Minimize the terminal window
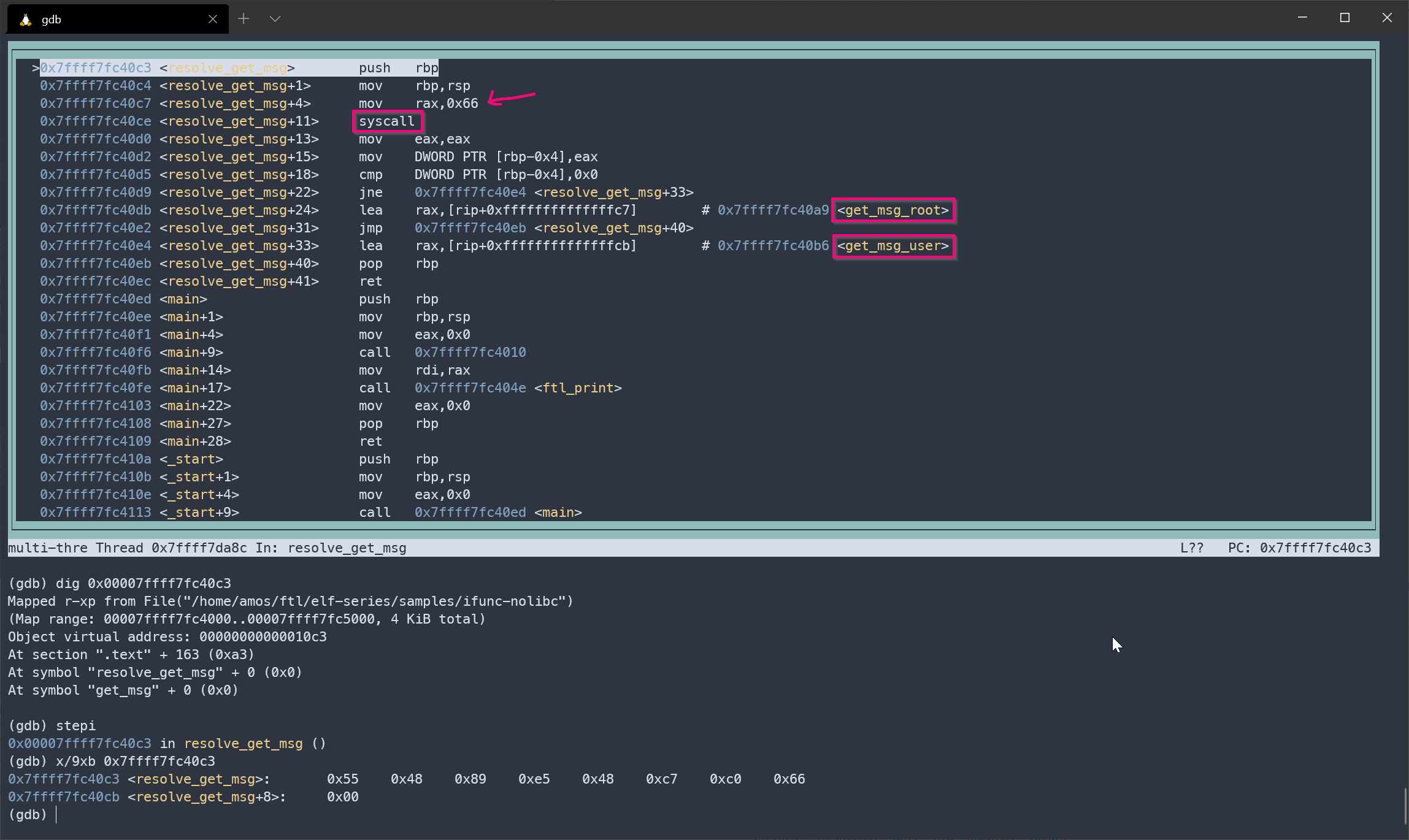 coord(1302,18)
